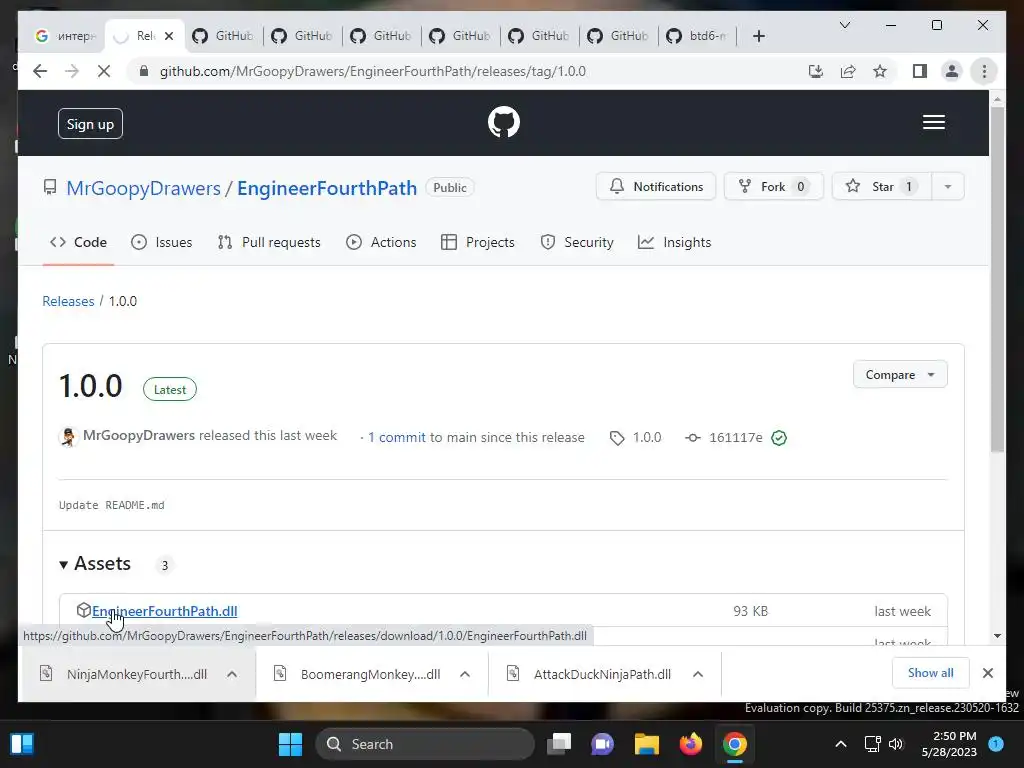Switch to the Google search tab
Screen dimensions: 1024x768
pyautogui.click(x=65, y=36)
